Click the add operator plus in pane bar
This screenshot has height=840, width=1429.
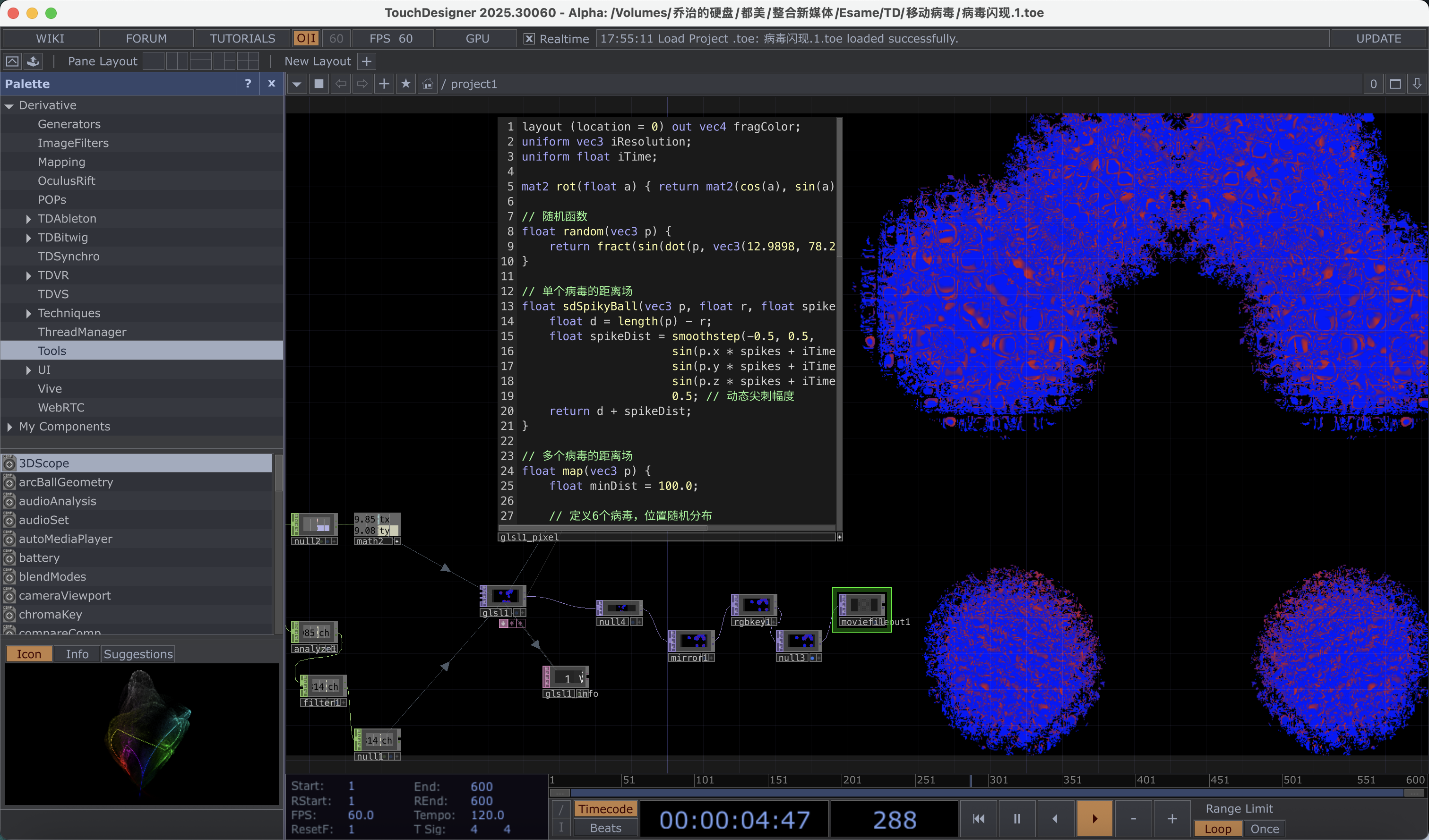coord(384,84)
